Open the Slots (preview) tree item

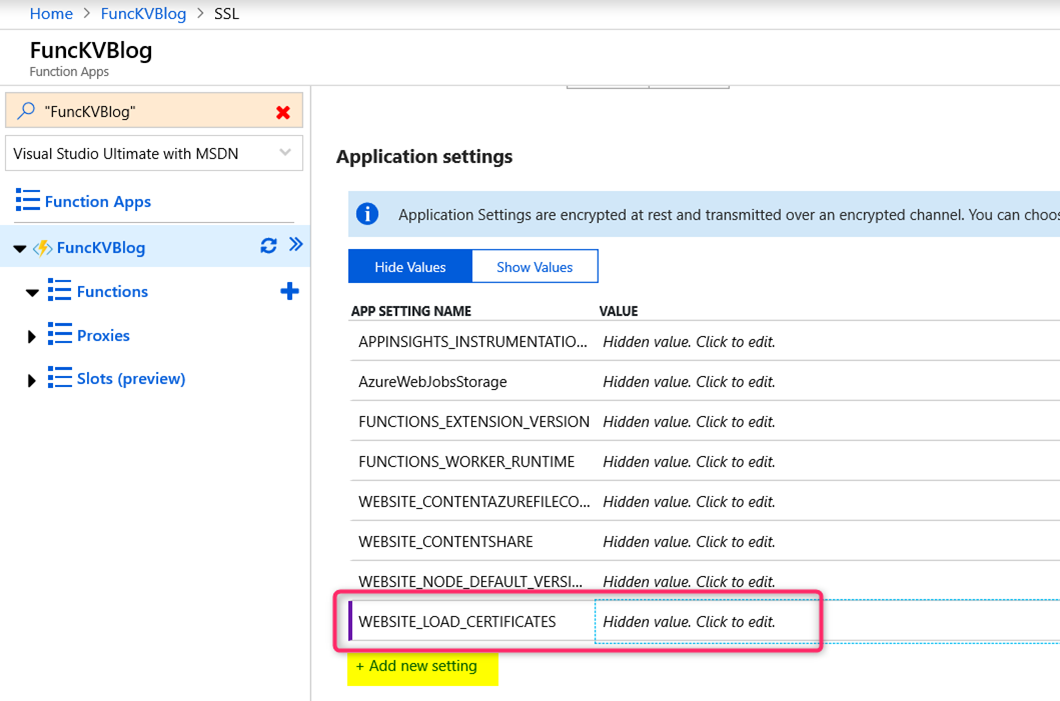coord(131,379)
